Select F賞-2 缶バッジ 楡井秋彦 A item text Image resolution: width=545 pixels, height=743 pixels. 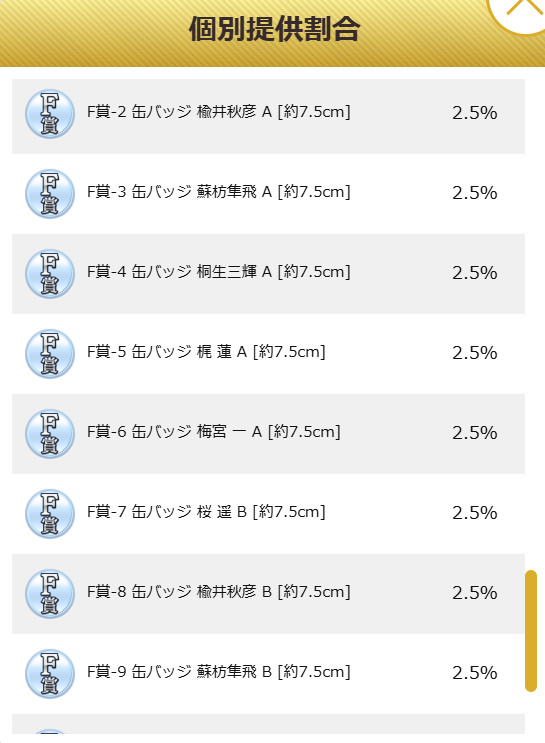tap(219, 112)
